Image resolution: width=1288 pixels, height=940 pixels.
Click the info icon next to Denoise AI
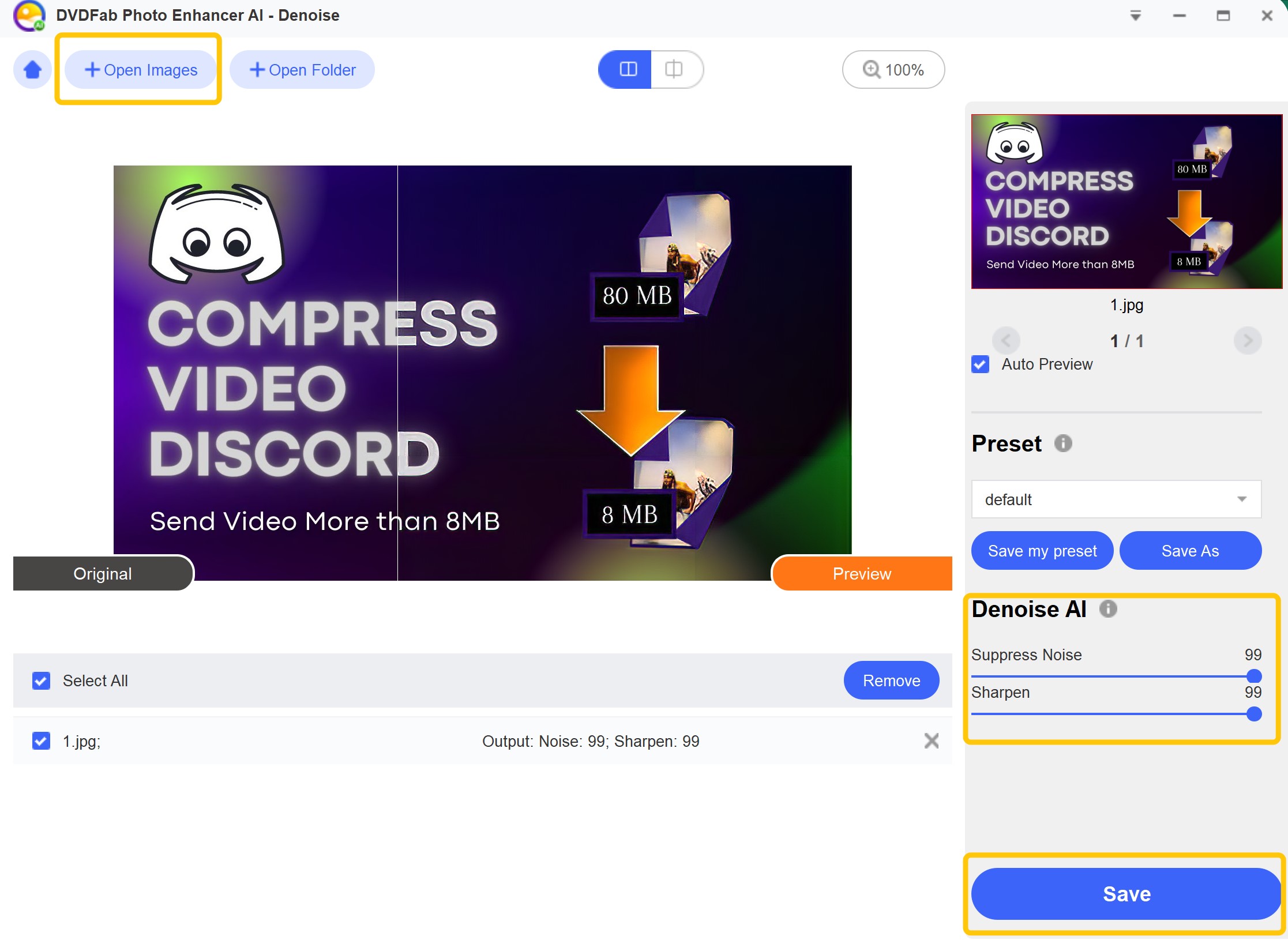pyautogui.click(x=1110, y=608)
